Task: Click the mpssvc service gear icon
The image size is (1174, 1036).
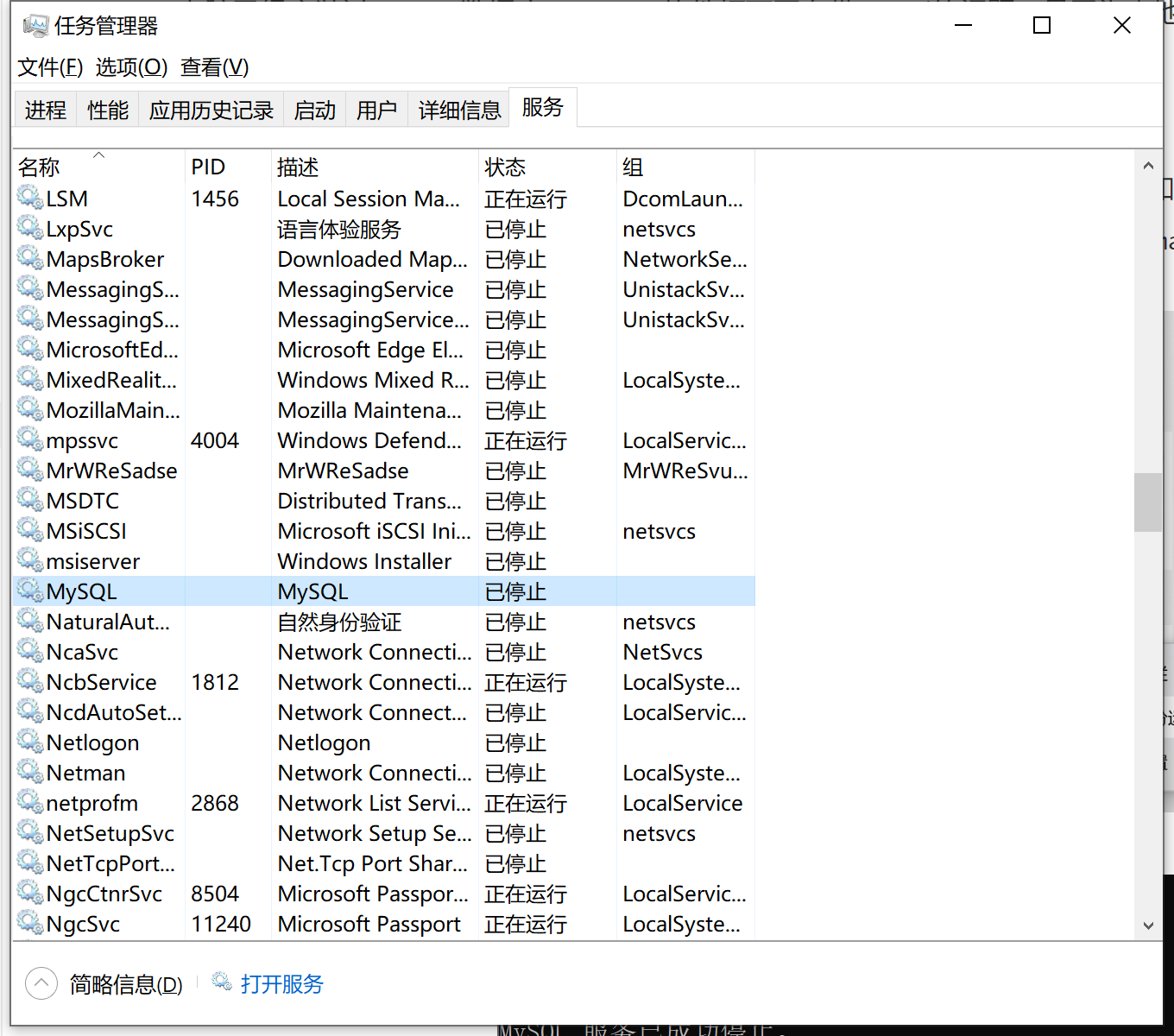Action: 30,439
